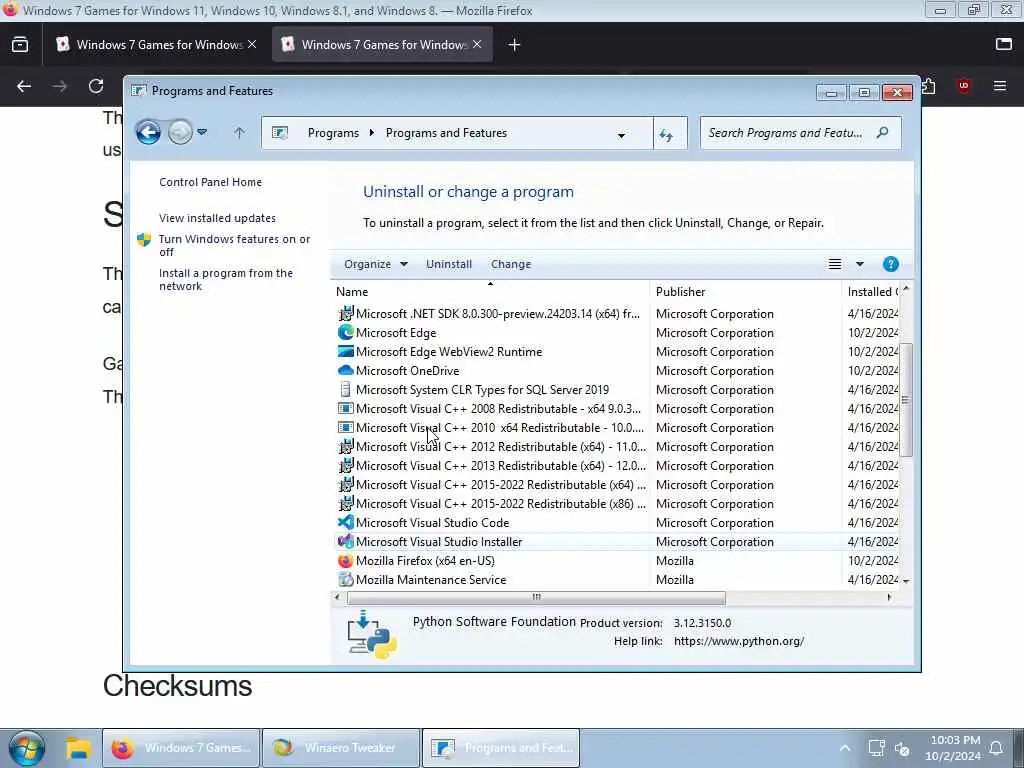Click the Uninstall toolbar button
Viewport: 1024px width, 768px height.
(x=449, y=264)
